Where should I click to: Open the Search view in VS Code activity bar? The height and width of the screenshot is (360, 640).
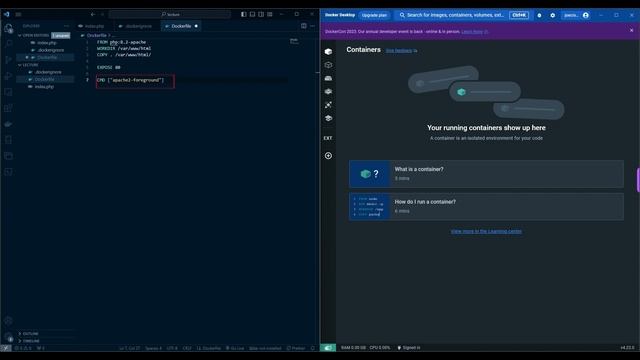[8, 44]
